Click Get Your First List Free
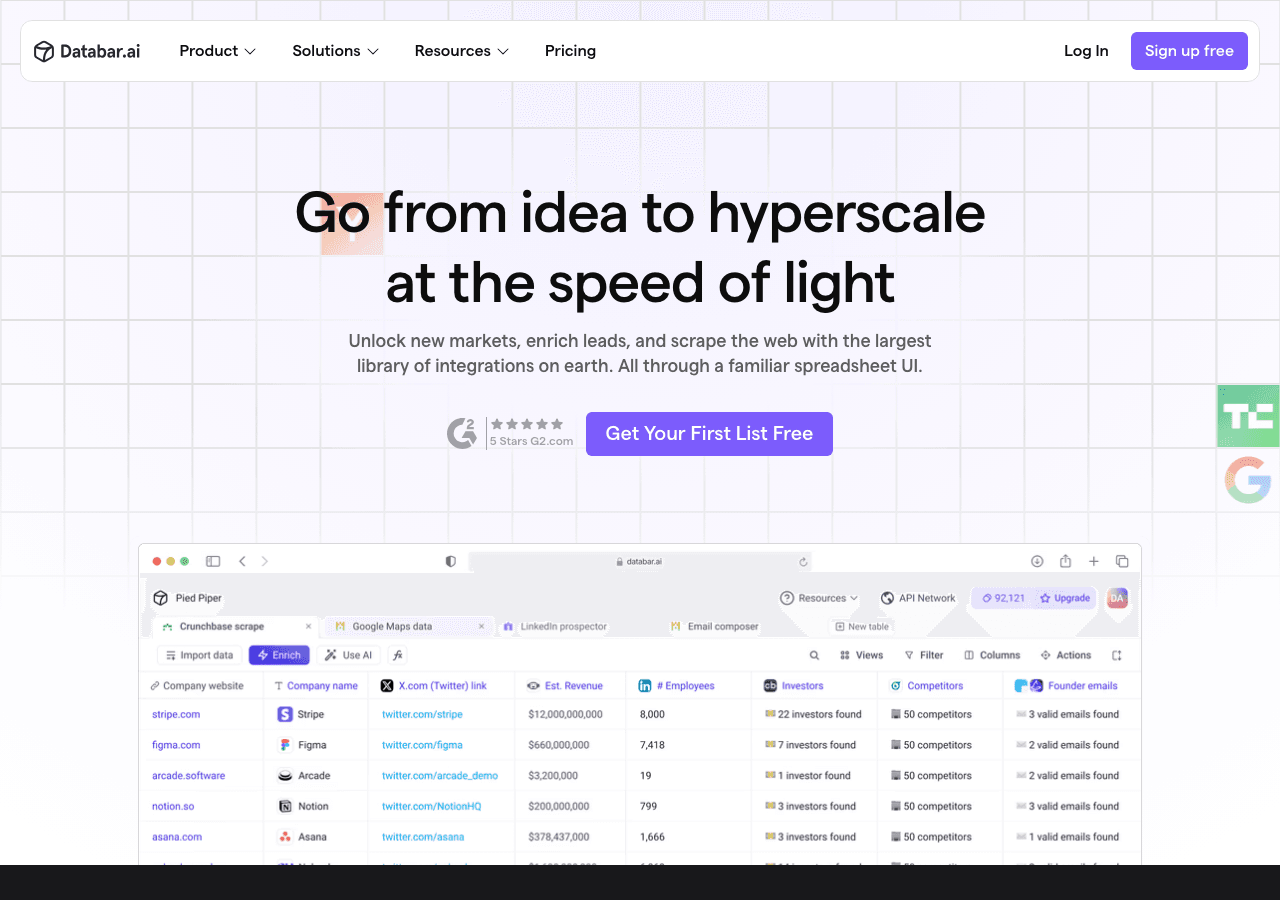Viewport: 1280px width, 900px height. (x=709, y=434)
